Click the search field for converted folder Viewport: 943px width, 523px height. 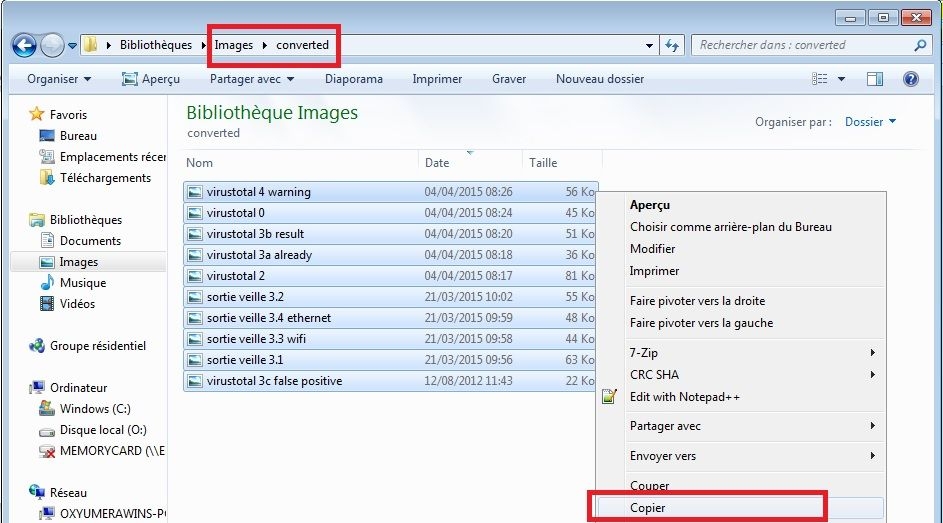click(x=800, y=45)
